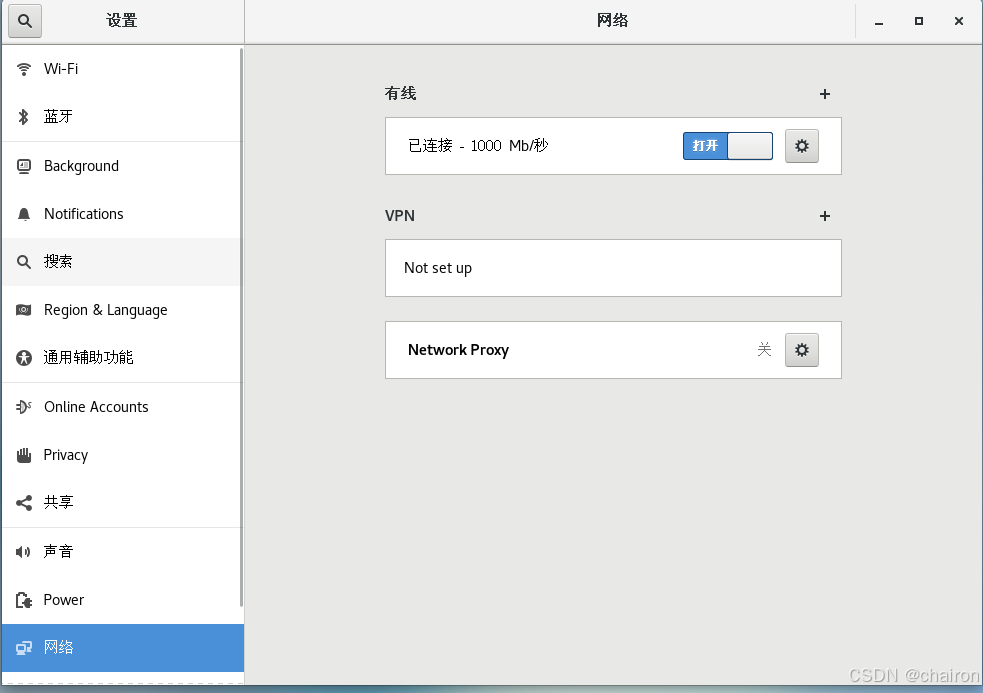This screenshot has height=693, width=983.
Task: Click the Network Proxy row label
Action: pos(458,350)
